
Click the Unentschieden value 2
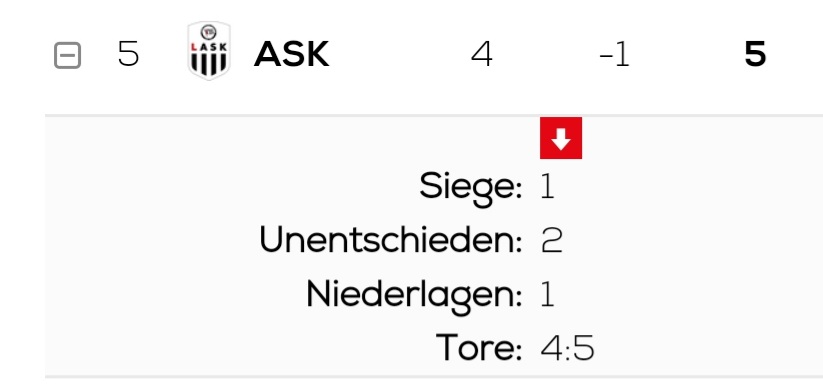pyautogui.click(x=551, y=240)
